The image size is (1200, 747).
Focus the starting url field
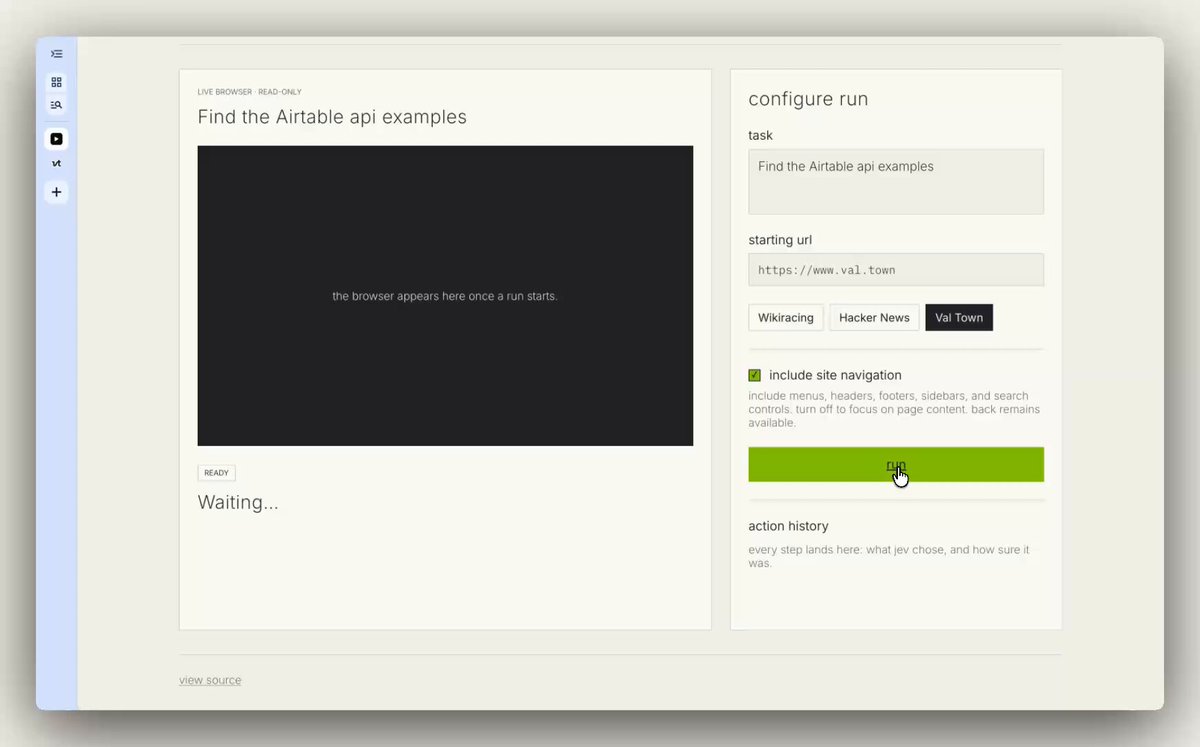pyautogui.click(x=896, y=270)
